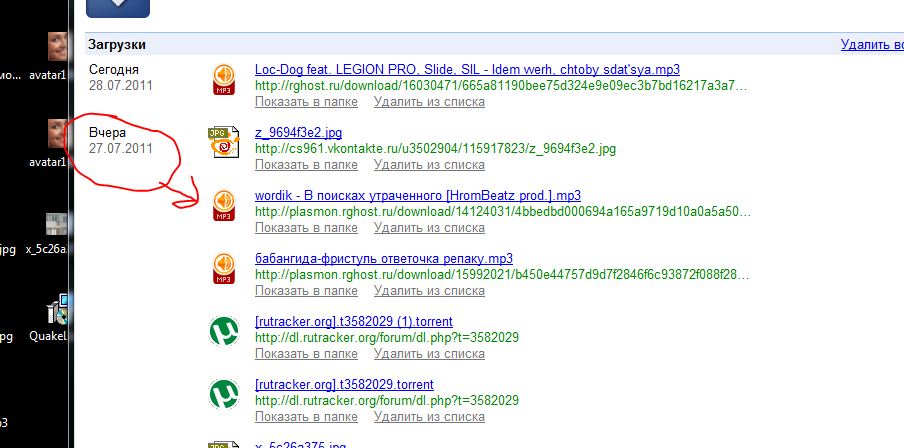Open the z_9694f3e2.jpg file link
Viewport: 904px width, 448px height.
pos(298,133)
